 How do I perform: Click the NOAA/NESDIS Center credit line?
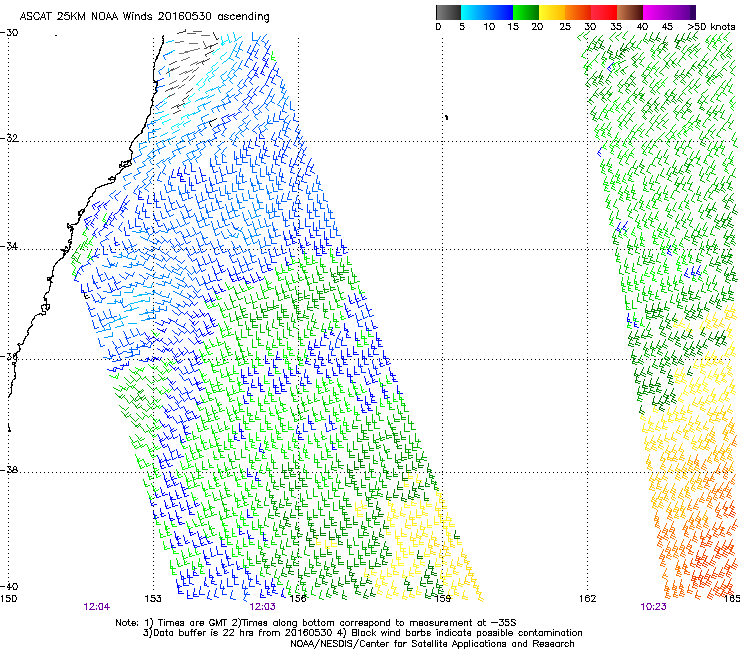coord(432,644)
